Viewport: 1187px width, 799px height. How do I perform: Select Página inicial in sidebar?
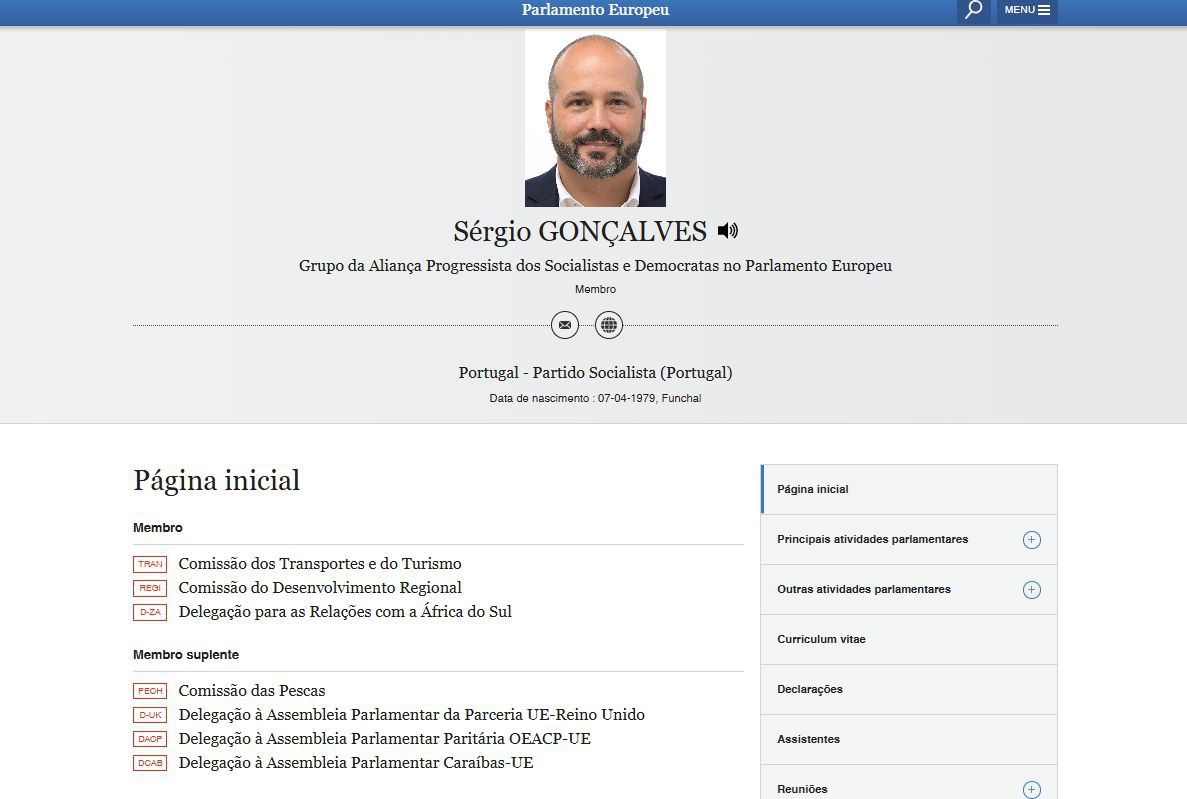(813, 490)
